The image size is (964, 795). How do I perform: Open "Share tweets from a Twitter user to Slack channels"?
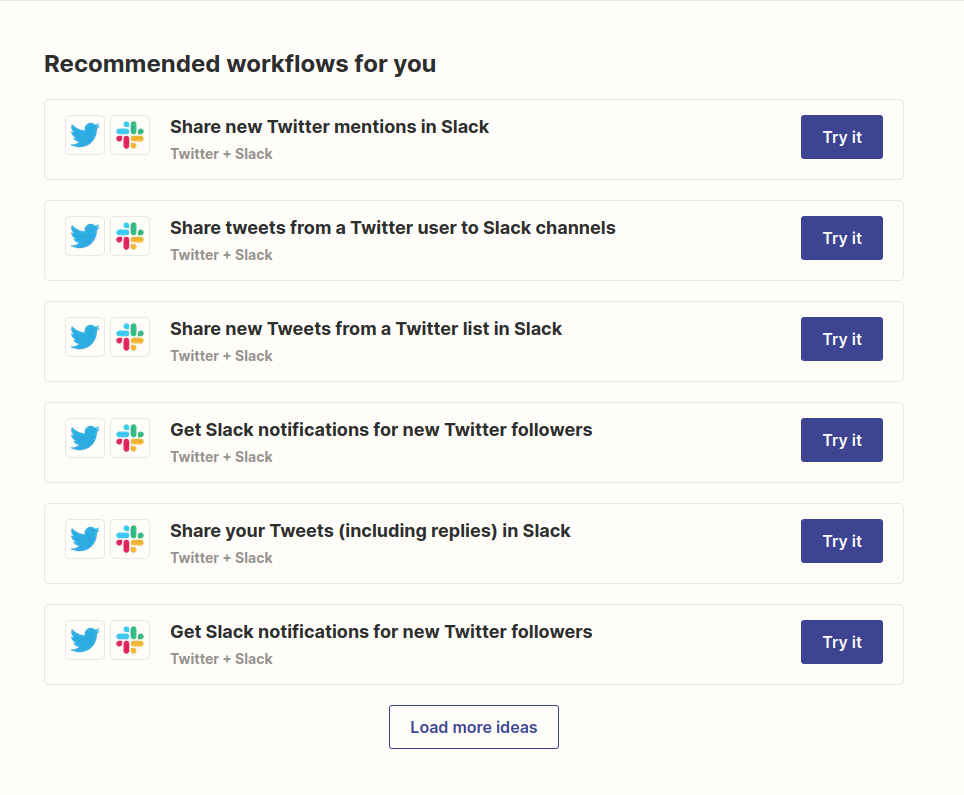pyautogui.click(x=393, y=228)
